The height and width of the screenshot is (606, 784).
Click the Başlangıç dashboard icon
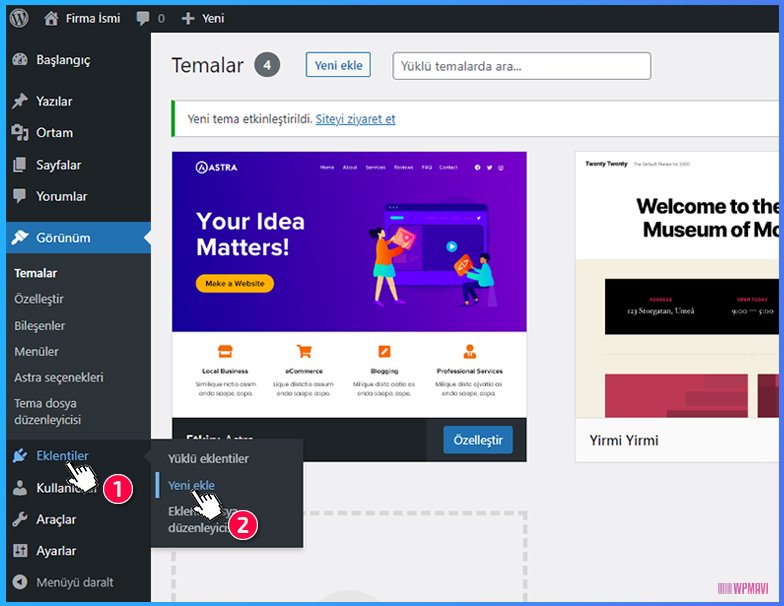tap(20, 60)
